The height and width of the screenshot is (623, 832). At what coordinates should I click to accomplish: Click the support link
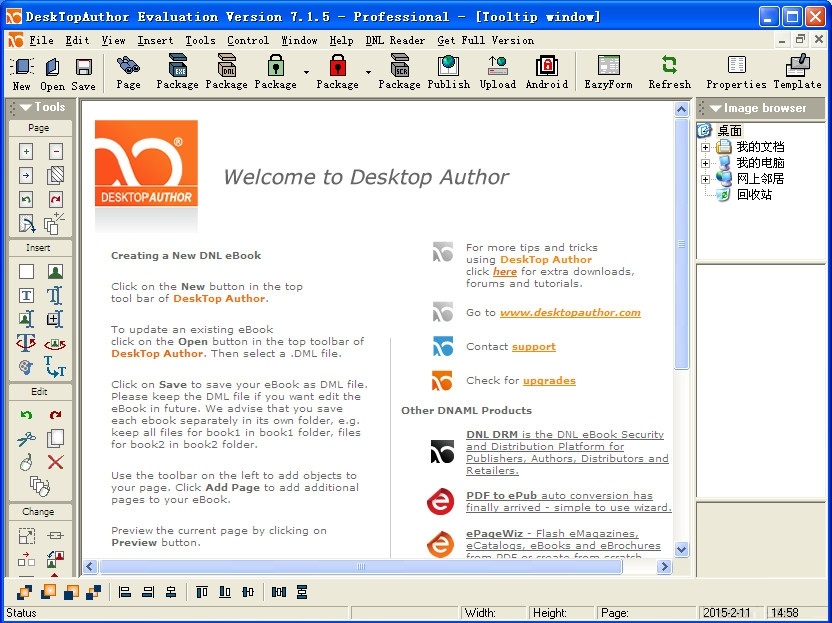pos(534,347)
